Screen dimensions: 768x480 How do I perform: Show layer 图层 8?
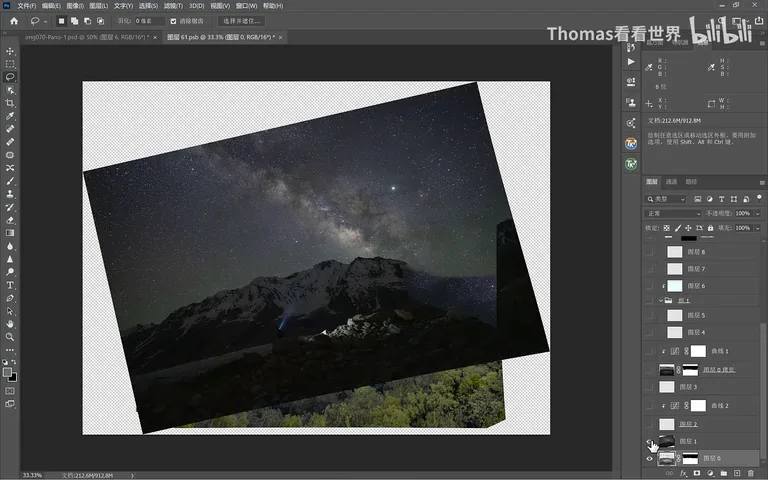[649, 252]
